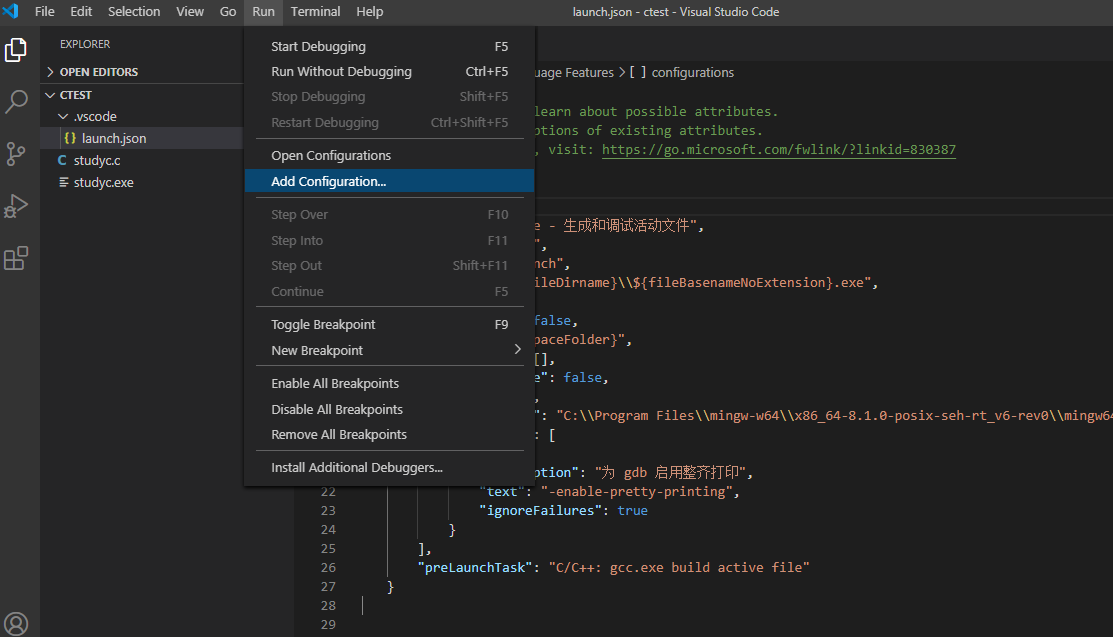Click the file icon beside studyc.exe
The height and width of the screenshot is (637, 1113).
tap(63, 183)
